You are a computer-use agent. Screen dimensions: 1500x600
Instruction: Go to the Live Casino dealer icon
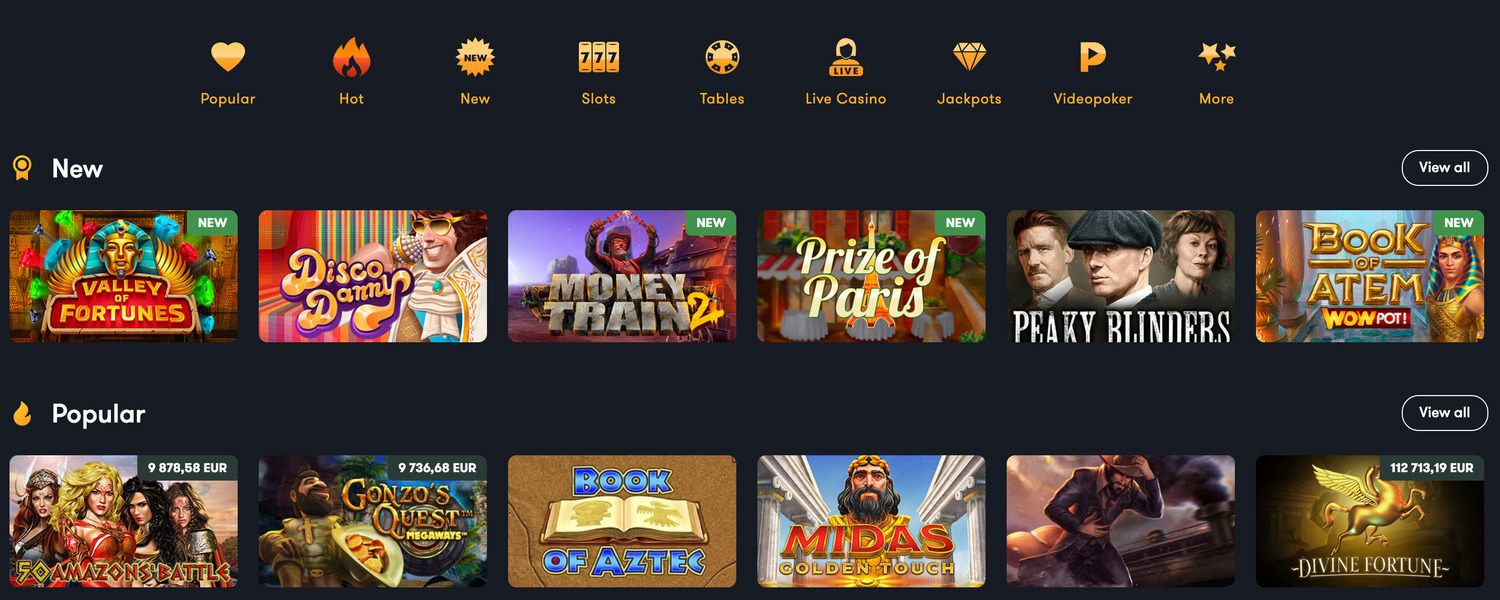tap(846, 58)
